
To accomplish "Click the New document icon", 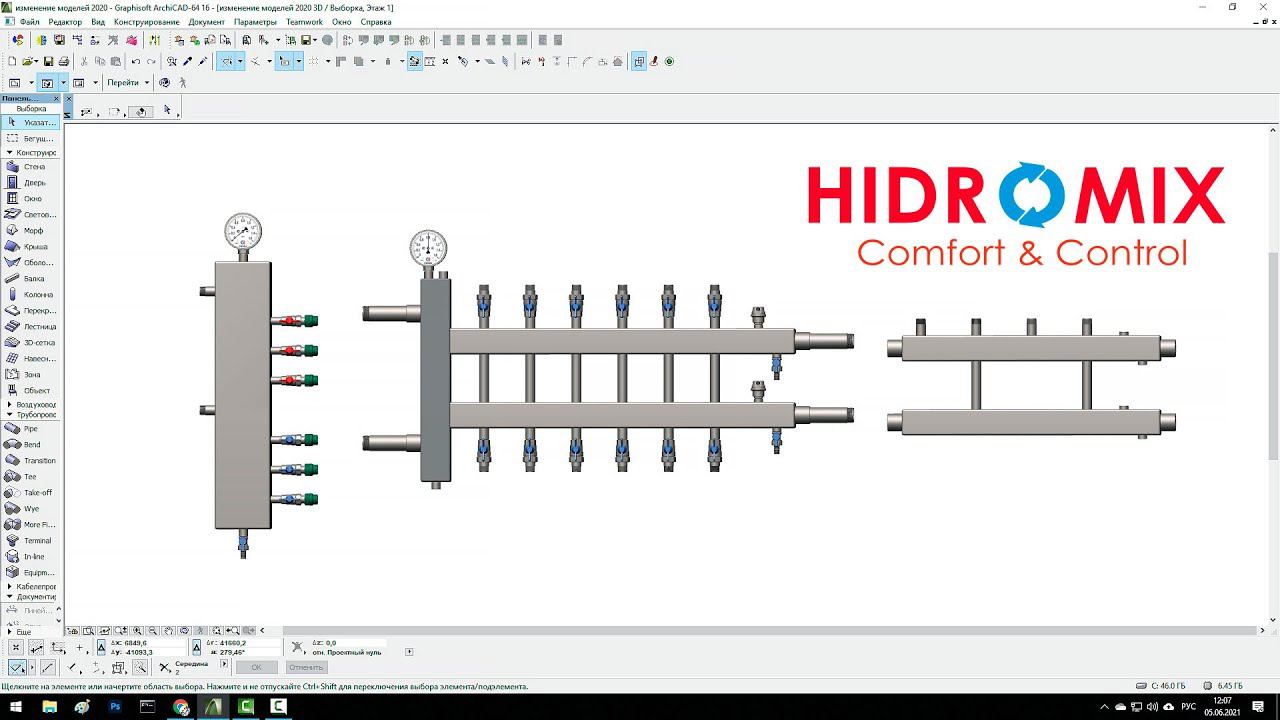I will pos(13,62).
